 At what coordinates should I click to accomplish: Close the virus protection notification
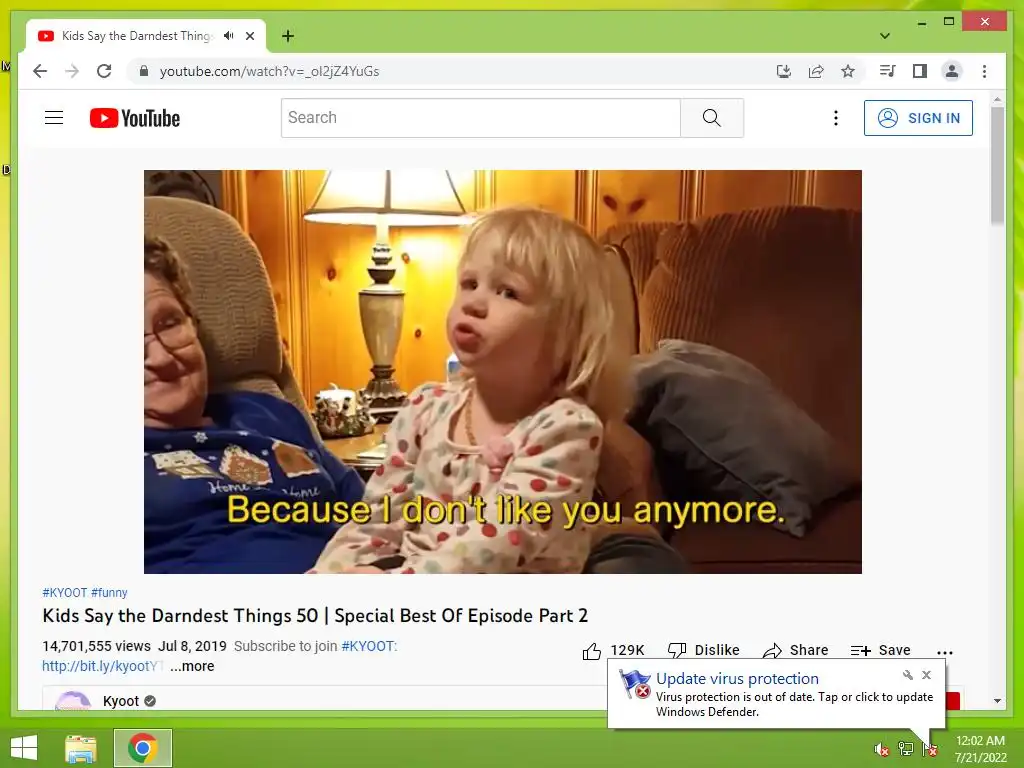[926, 675]
